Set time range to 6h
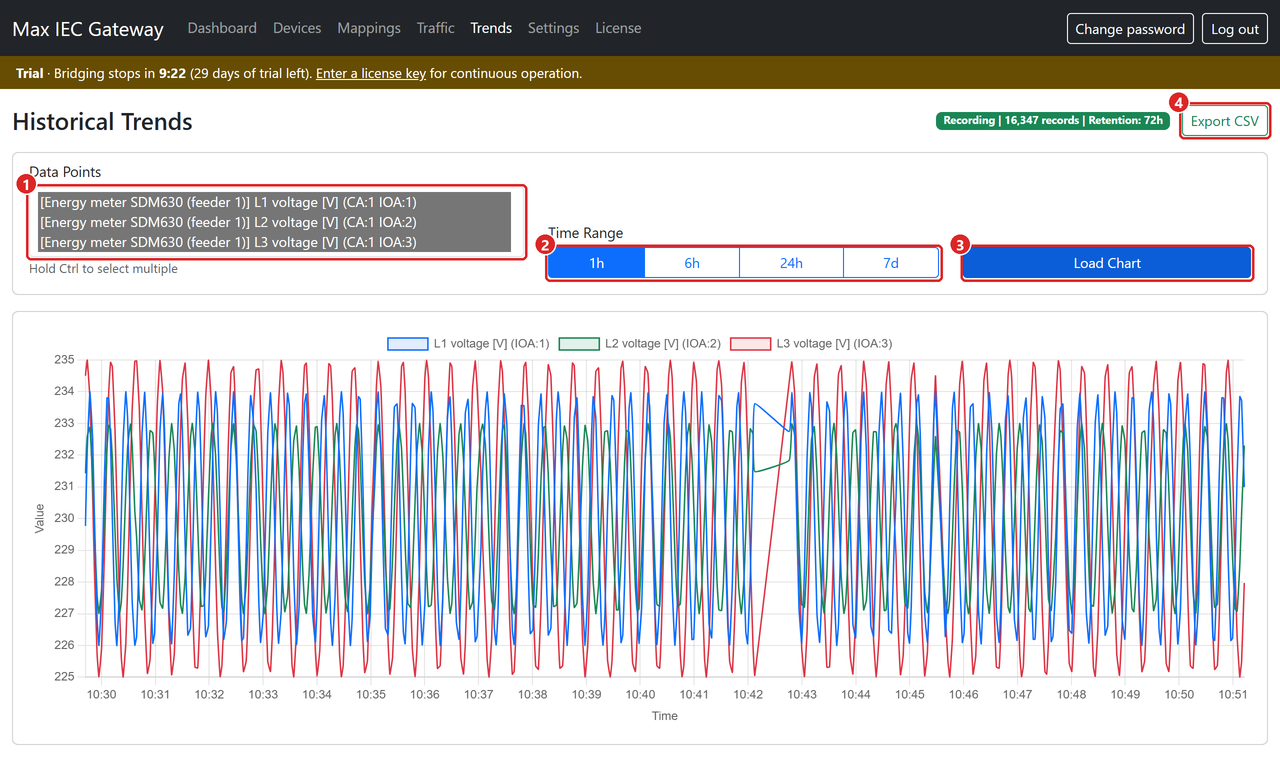This screenshot has height=760, width=1280. pyautogui.click(x=692, y=263)
